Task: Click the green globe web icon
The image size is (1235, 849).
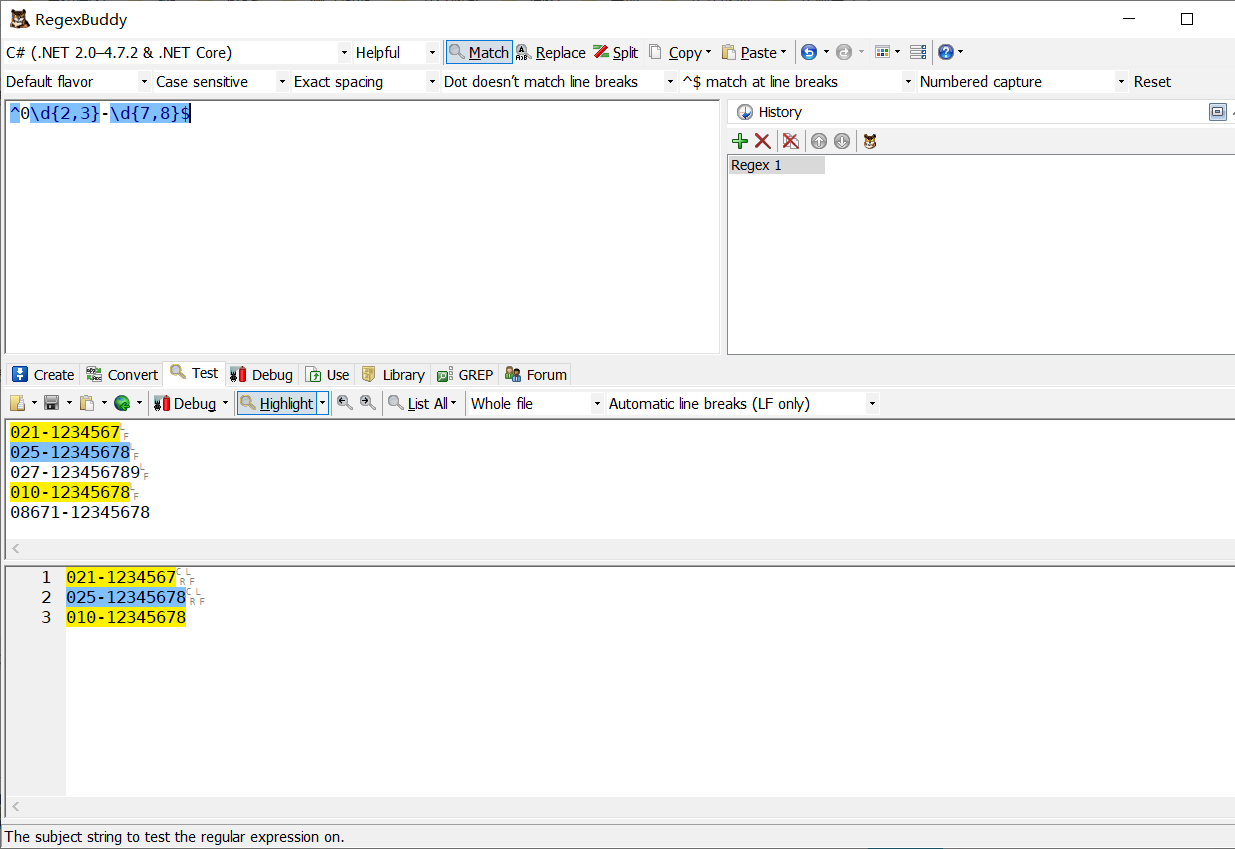Action: (x=122, y=403)
